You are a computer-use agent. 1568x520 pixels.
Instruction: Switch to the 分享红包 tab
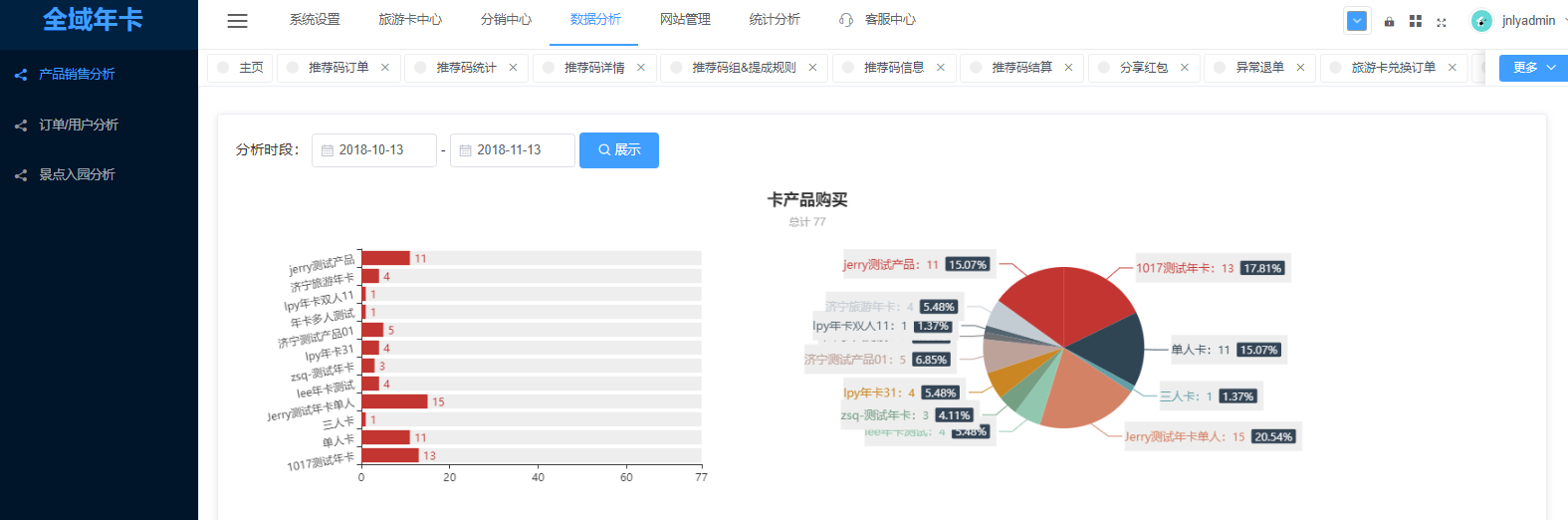click(1144, 68)
